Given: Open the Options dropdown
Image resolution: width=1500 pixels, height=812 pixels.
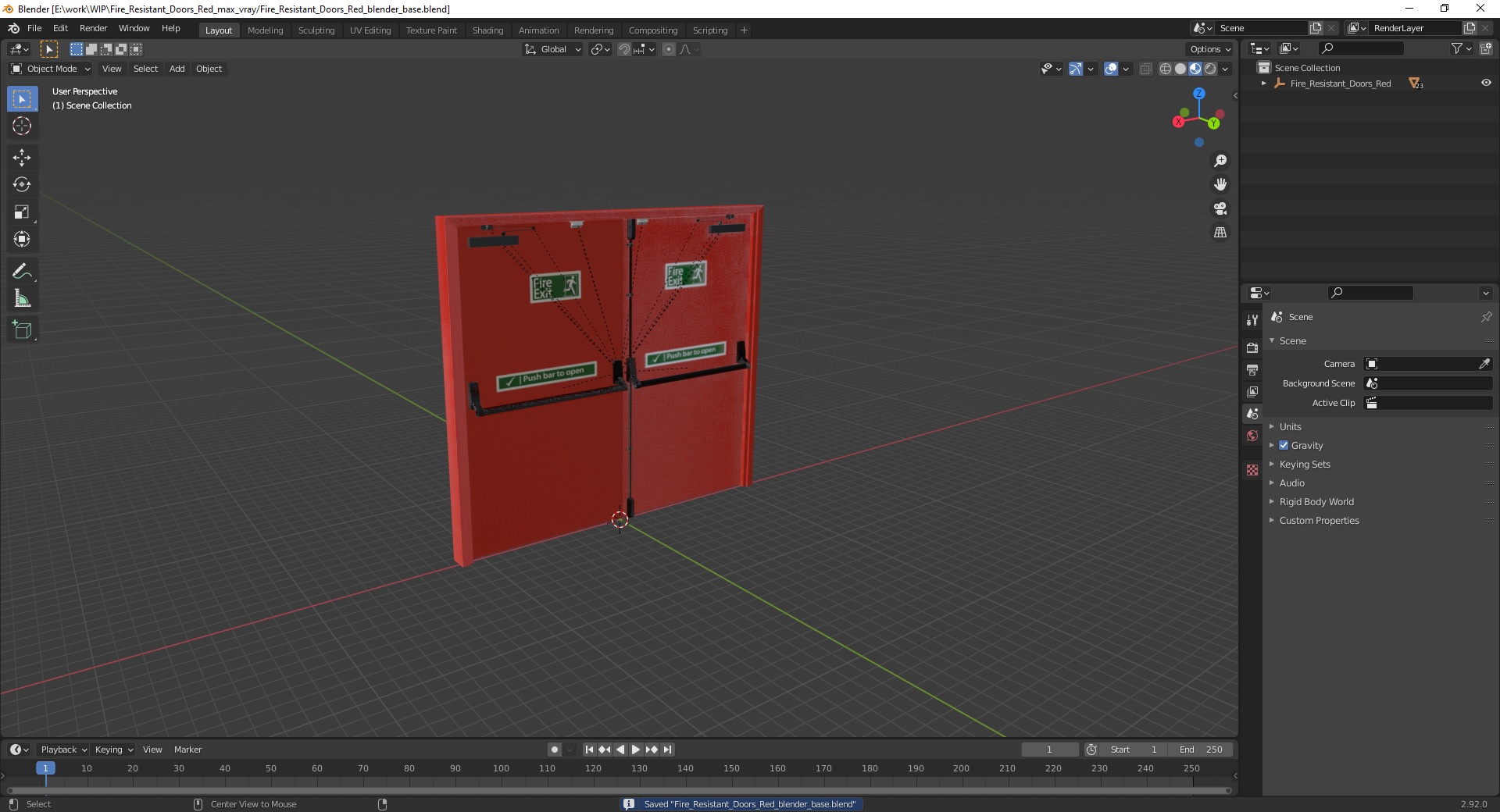Looking at the screenshot, I should (x=1210, y=49).
